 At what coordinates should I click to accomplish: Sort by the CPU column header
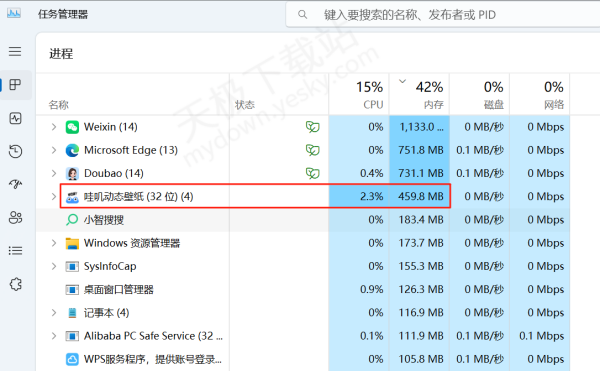click(359, 94)
